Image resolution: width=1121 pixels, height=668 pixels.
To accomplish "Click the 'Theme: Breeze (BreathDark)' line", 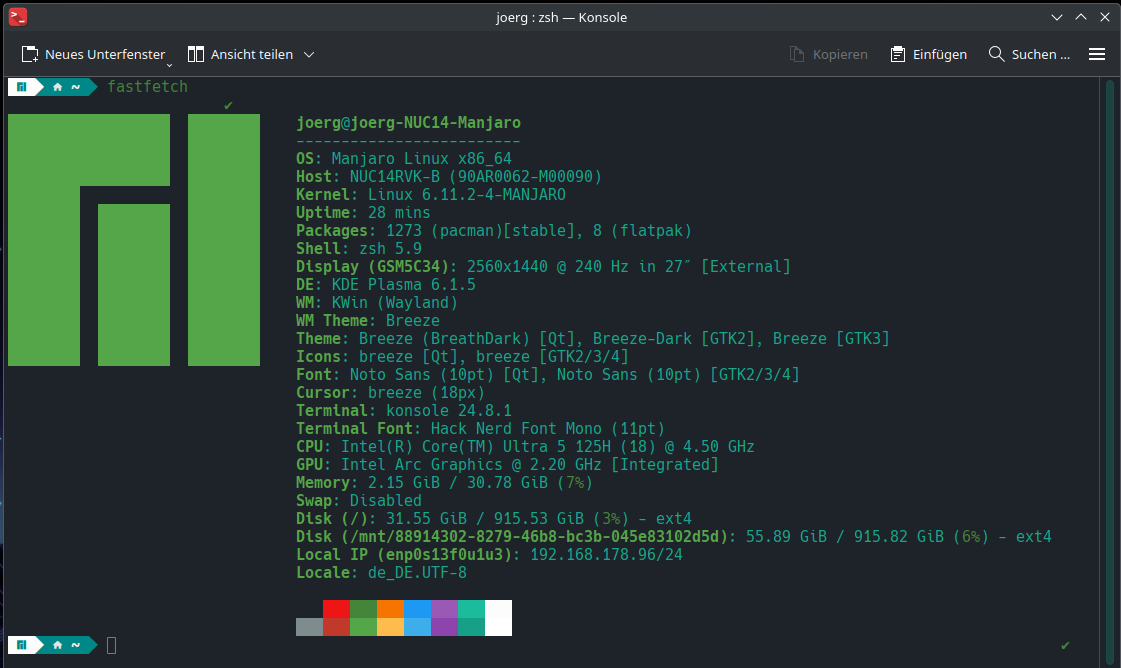I will (x=593, y=338).
